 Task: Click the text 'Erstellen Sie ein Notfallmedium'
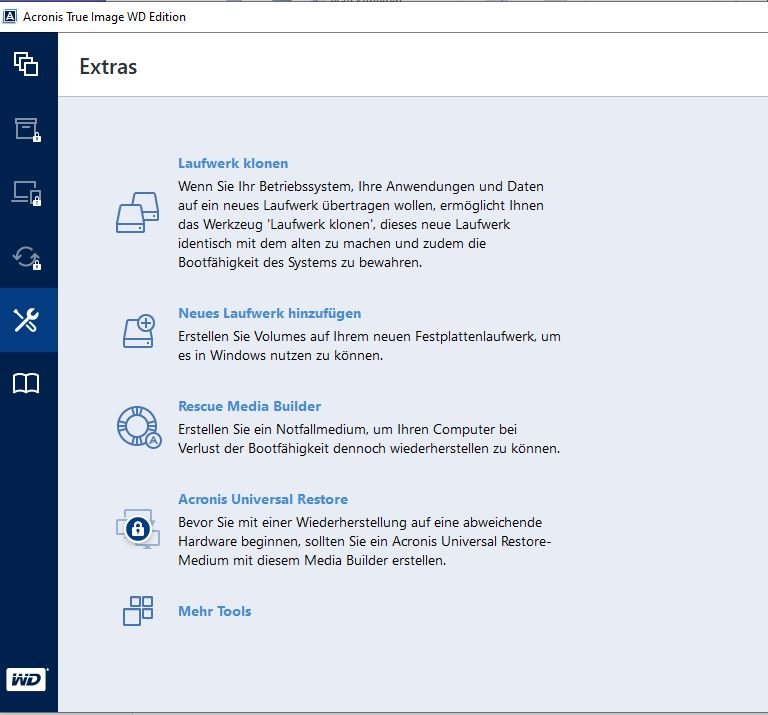(369, 439)
